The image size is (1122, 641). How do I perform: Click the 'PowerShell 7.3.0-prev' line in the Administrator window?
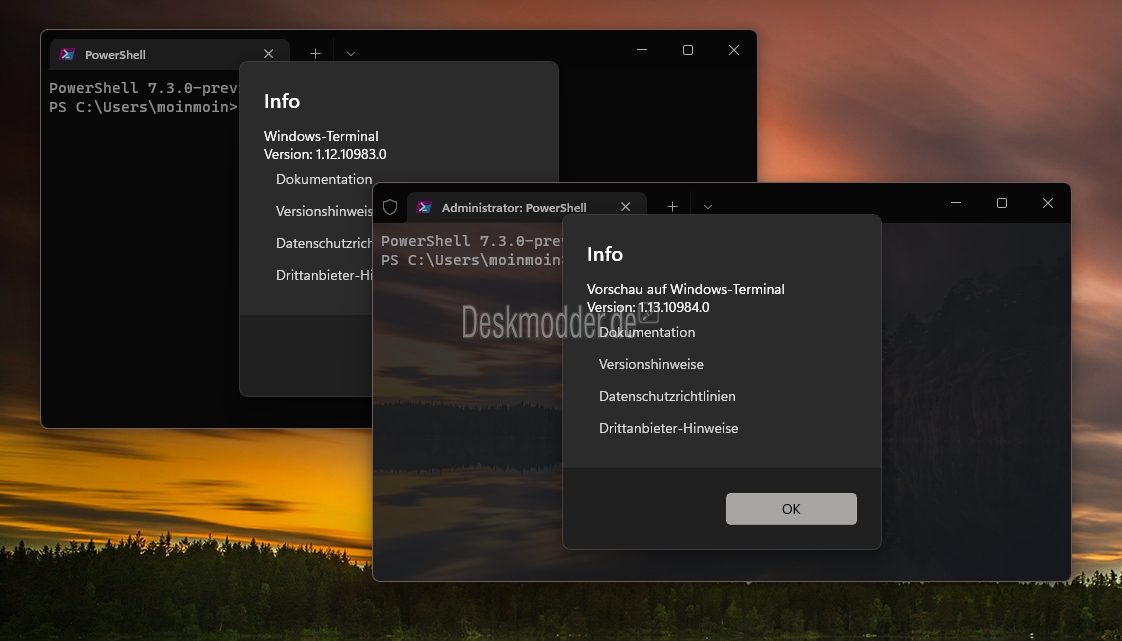point(472,241)
